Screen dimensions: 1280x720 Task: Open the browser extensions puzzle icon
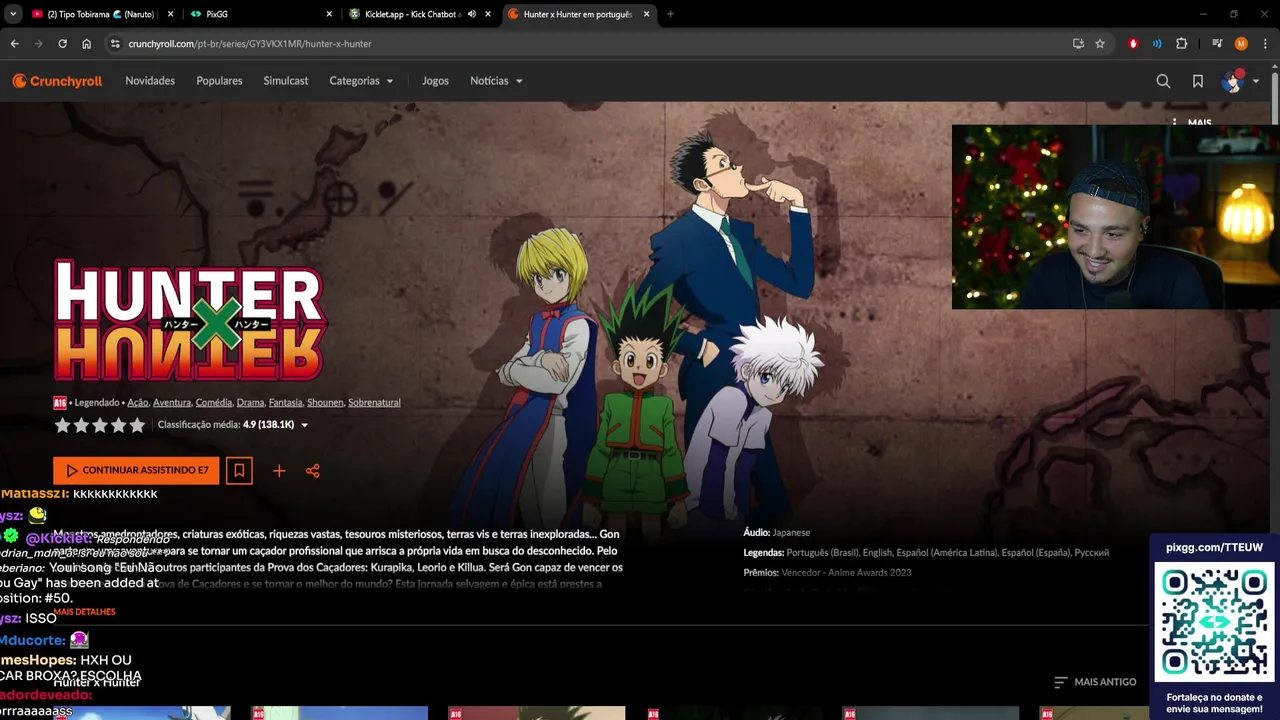[1181, 44]
